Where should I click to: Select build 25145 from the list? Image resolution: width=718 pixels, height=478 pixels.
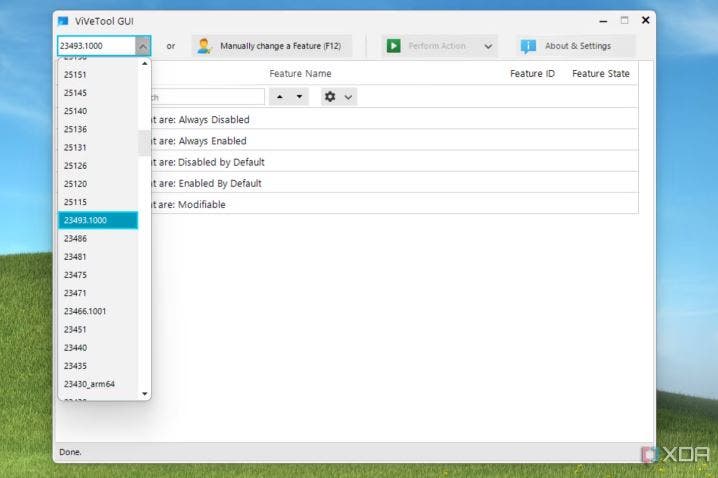point(98,93)
